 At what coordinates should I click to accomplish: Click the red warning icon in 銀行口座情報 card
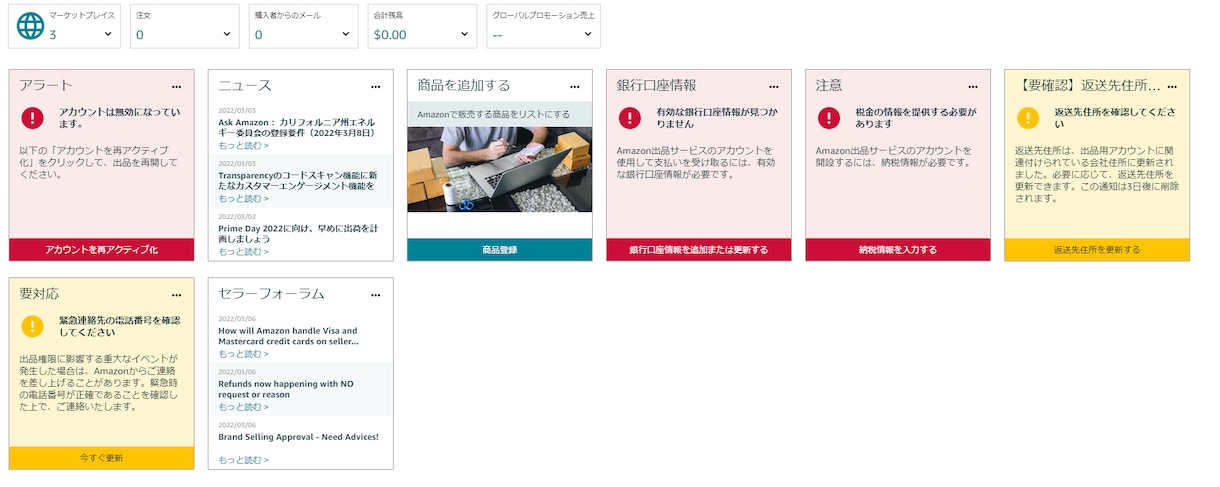[x=629, y=118]
